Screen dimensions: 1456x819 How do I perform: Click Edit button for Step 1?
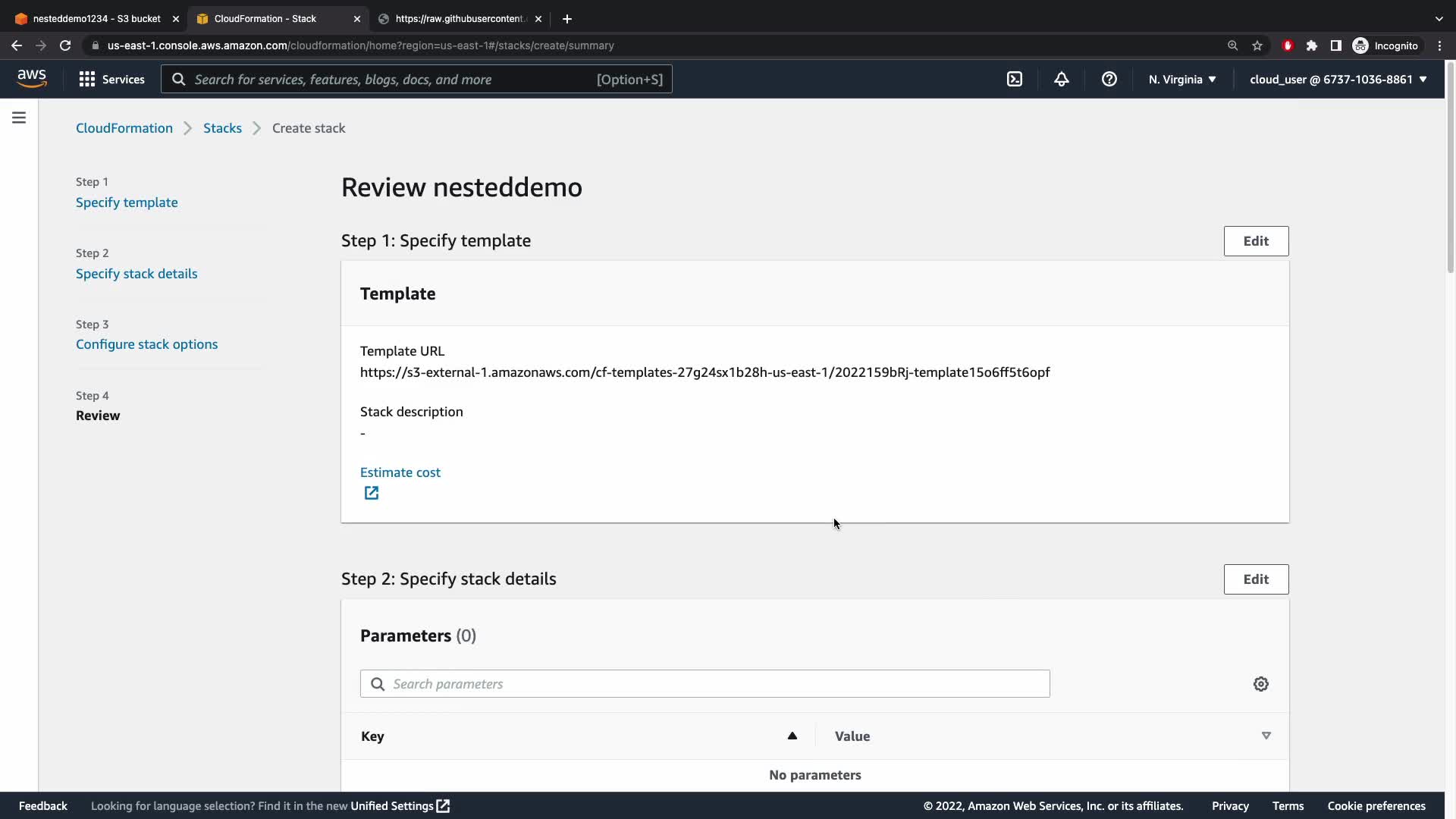coord(1255,241)
